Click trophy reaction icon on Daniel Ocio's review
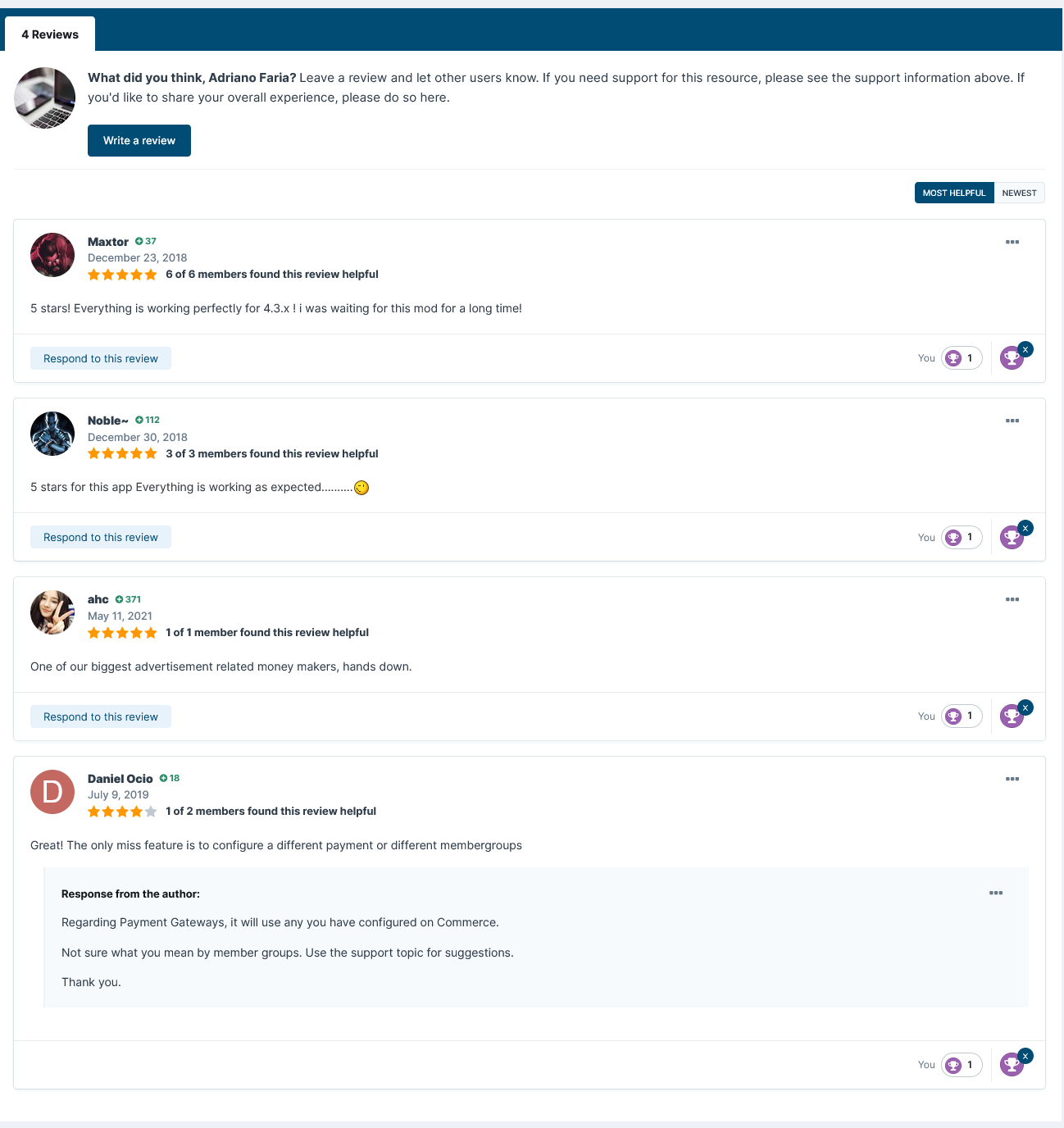The image size is (1064, 1128). point(1012,1065)
